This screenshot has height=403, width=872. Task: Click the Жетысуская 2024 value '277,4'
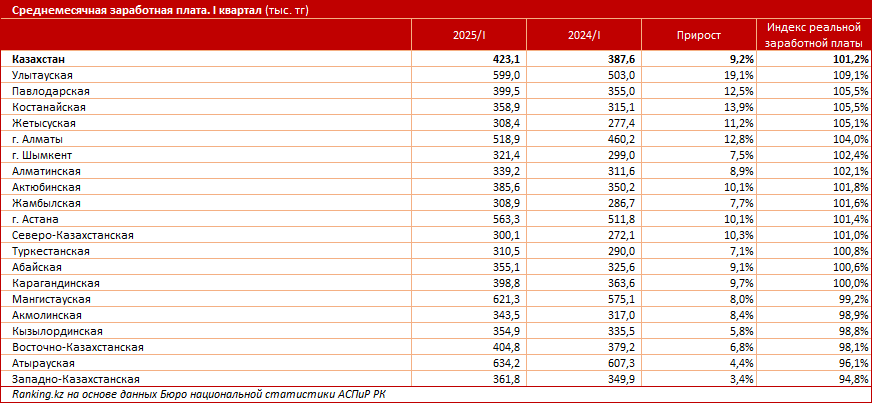point(623,123)
